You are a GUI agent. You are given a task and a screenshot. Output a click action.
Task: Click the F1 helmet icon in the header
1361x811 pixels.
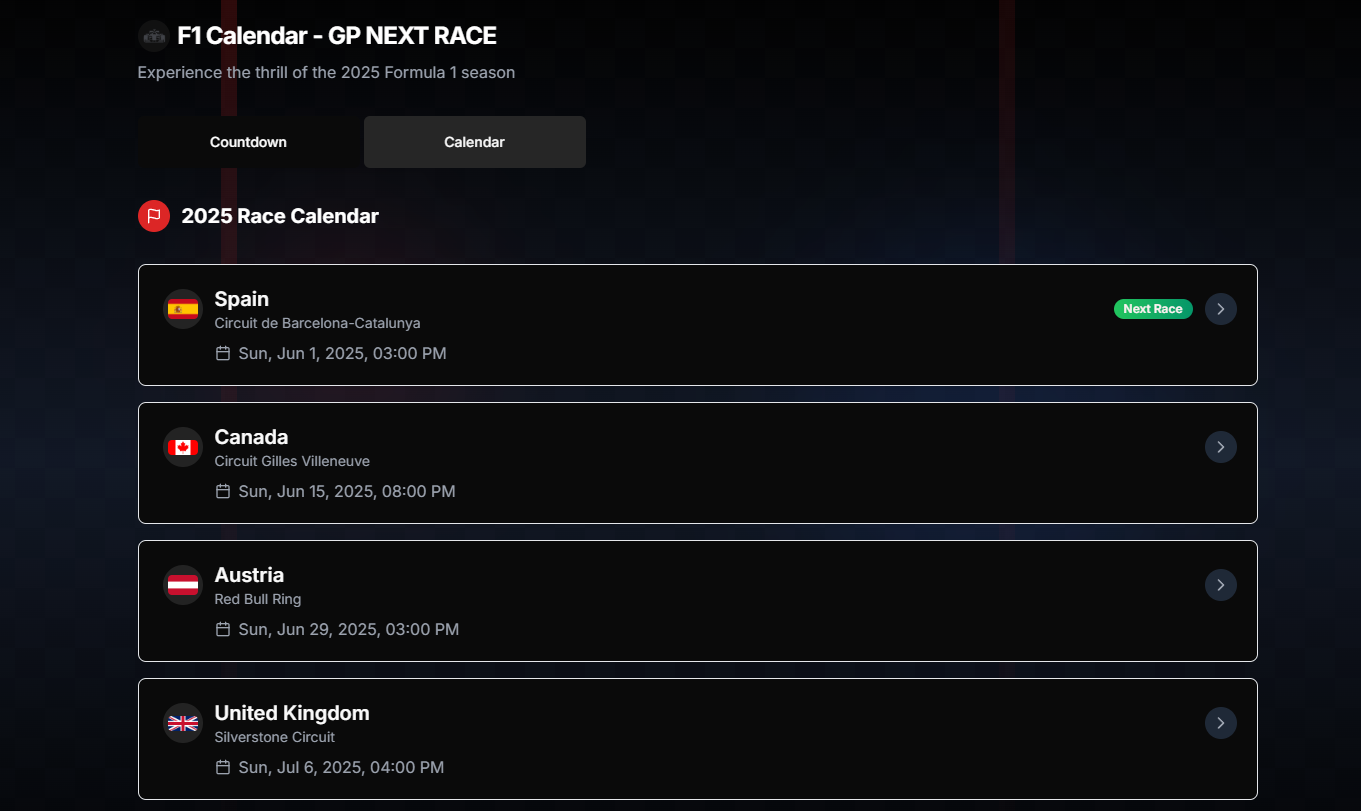coord(154,36)
